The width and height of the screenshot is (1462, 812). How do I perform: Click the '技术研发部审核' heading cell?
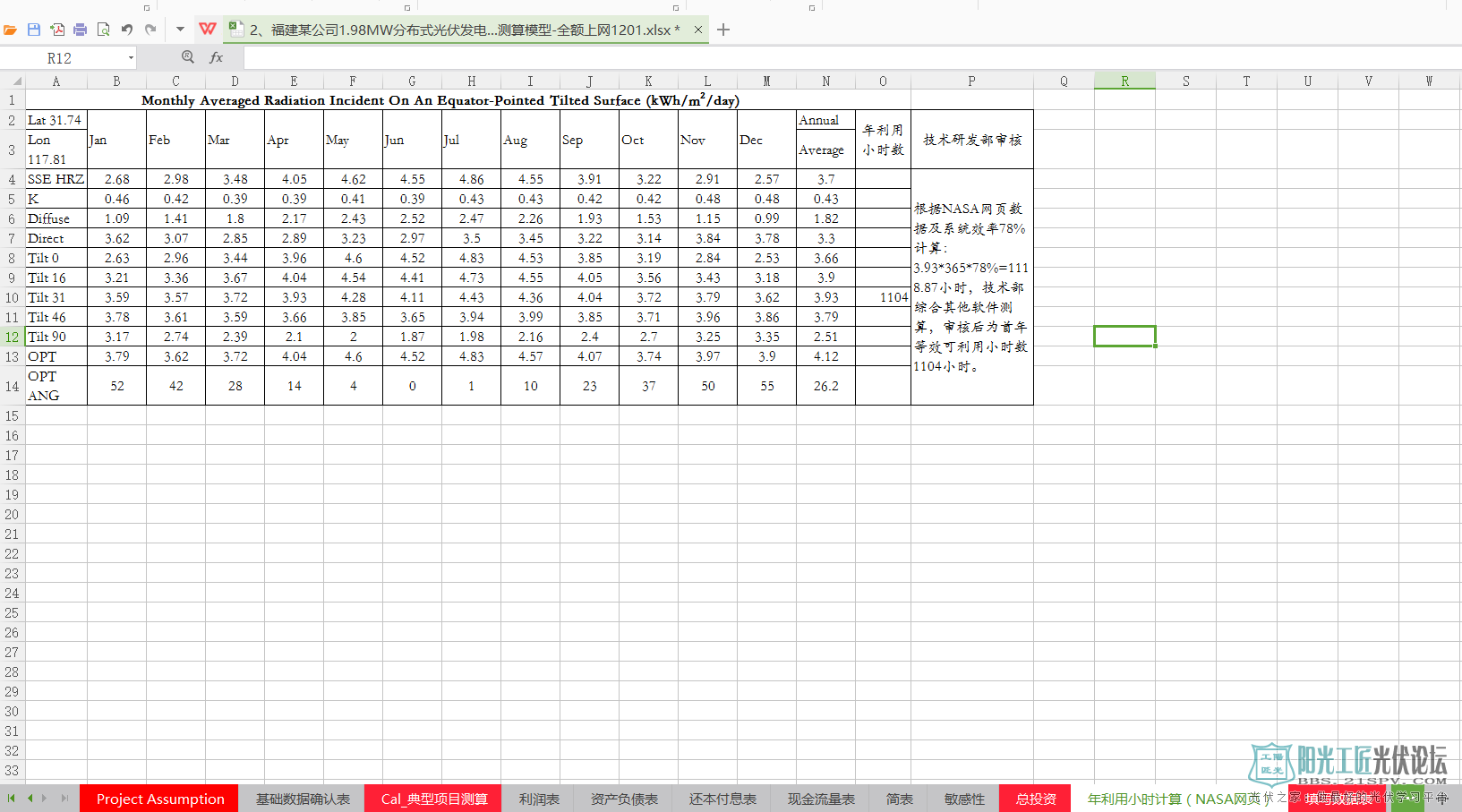[972, 140]
